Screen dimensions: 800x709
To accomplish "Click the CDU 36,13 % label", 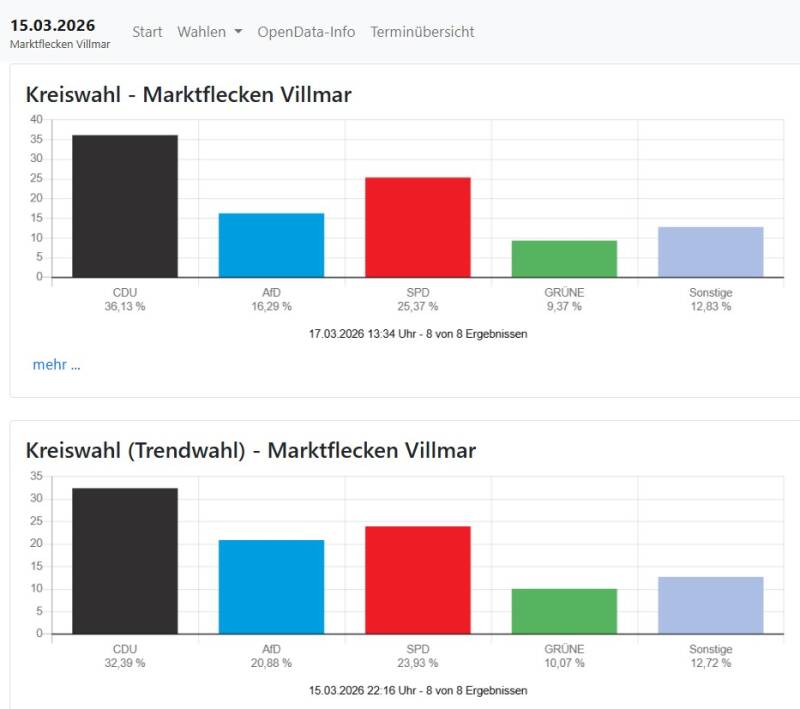I will coord(125,299).
